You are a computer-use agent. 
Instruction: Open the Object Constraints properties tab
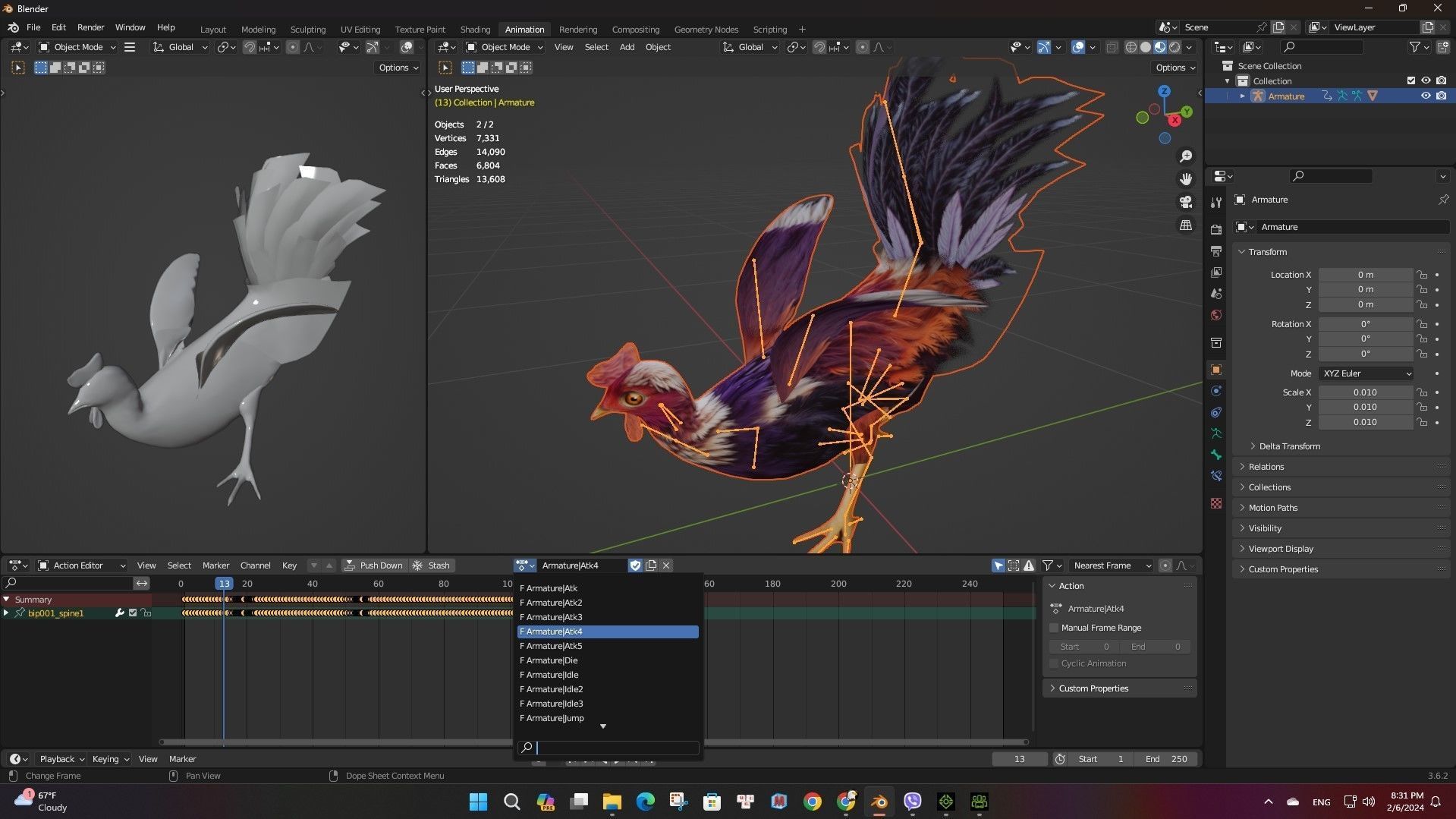[1216, 412]
